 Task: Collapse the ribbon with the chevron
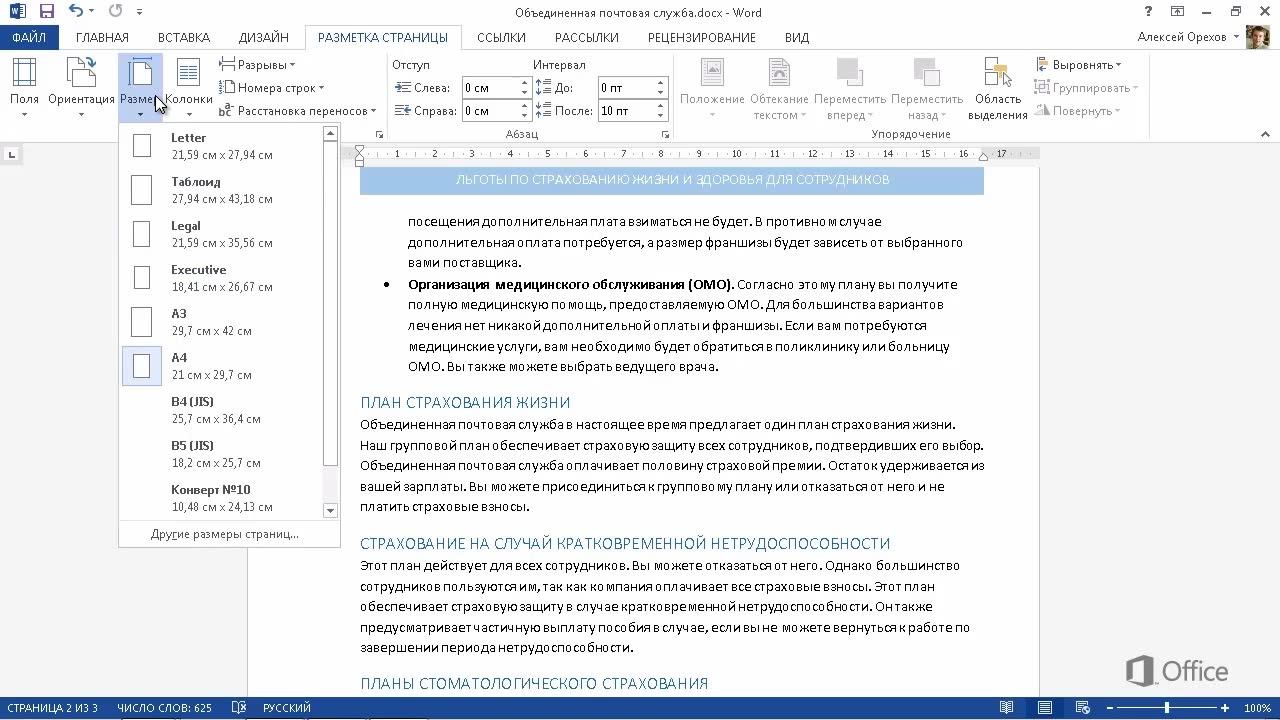[x=1265, y=134]
